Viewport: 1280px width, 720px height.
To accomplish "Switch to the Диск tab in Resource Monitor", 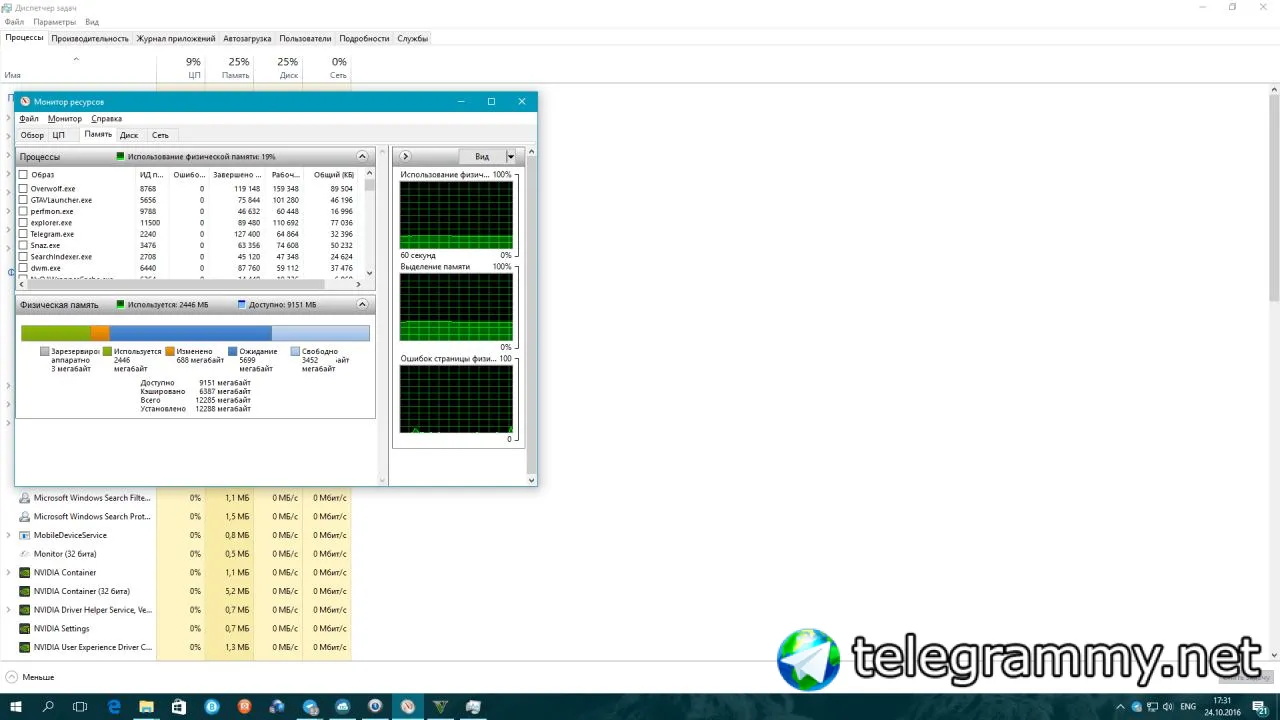I will pyautogui.click(x=129, y=135).
